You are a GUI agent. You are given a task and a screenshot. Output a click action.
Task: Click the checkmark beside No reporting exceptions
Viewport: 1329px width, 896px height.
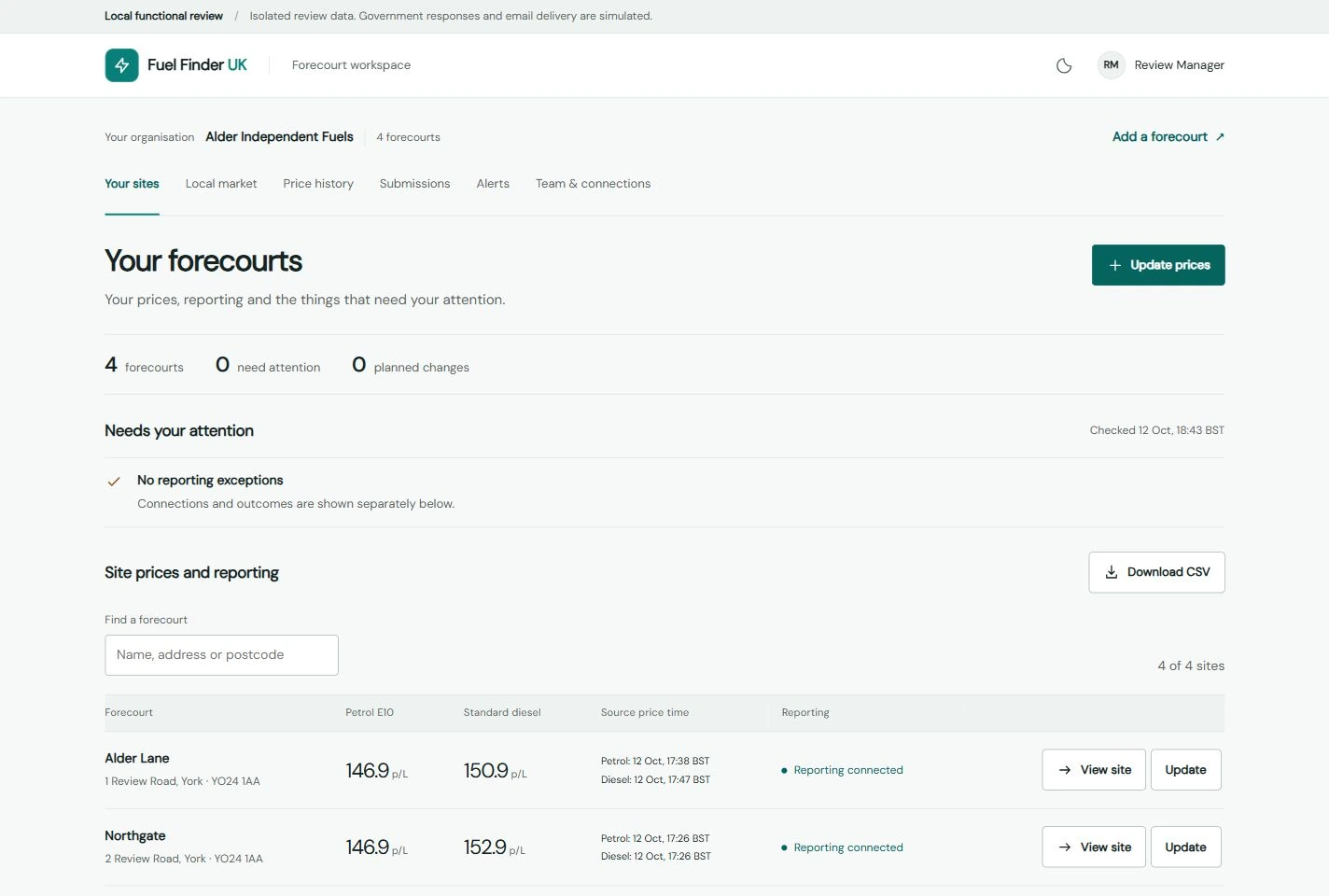tap(114, 482)
